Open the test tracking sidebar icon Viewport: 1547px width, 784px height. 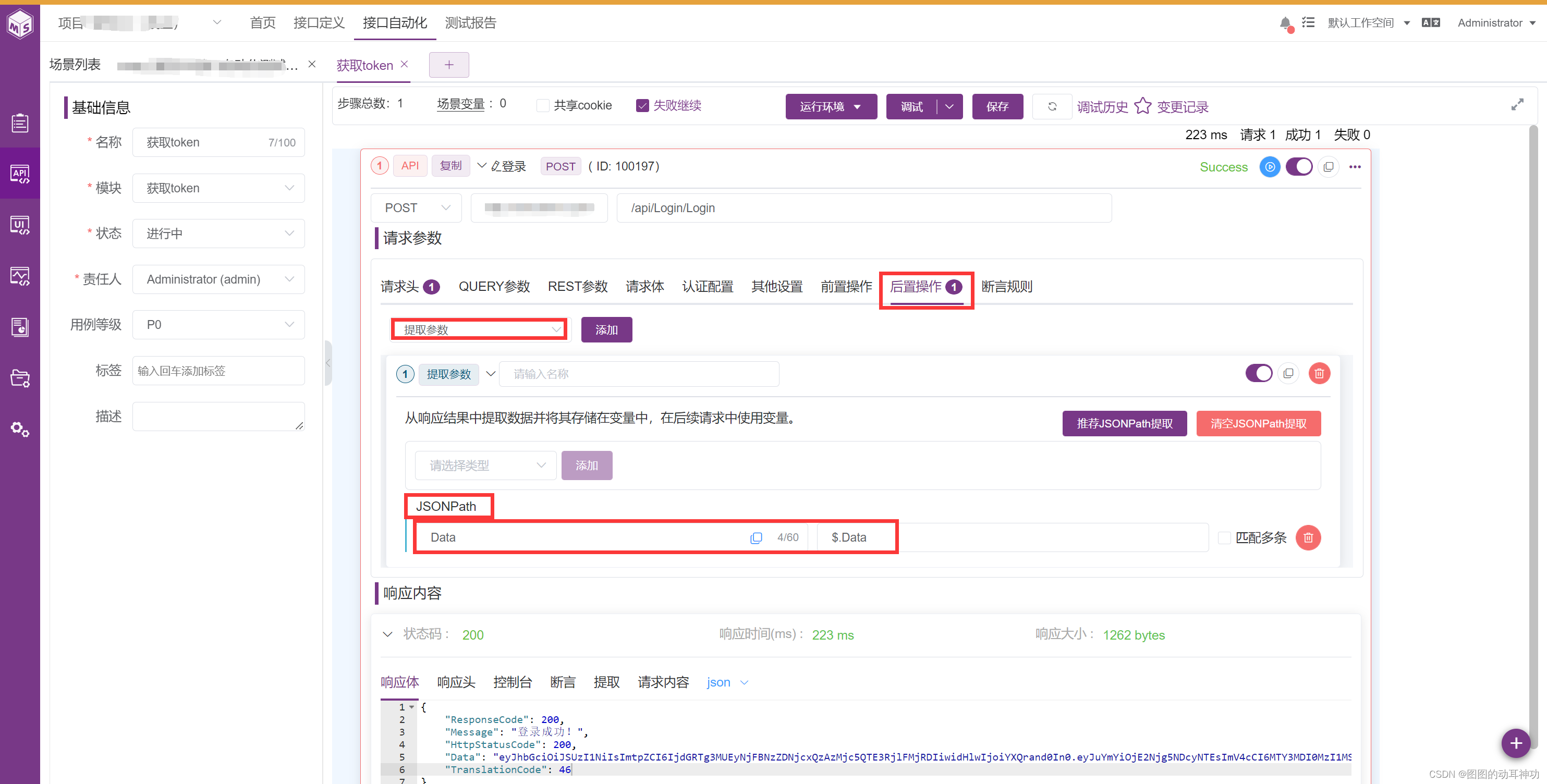pyautogui.click(x=20, y=123)
